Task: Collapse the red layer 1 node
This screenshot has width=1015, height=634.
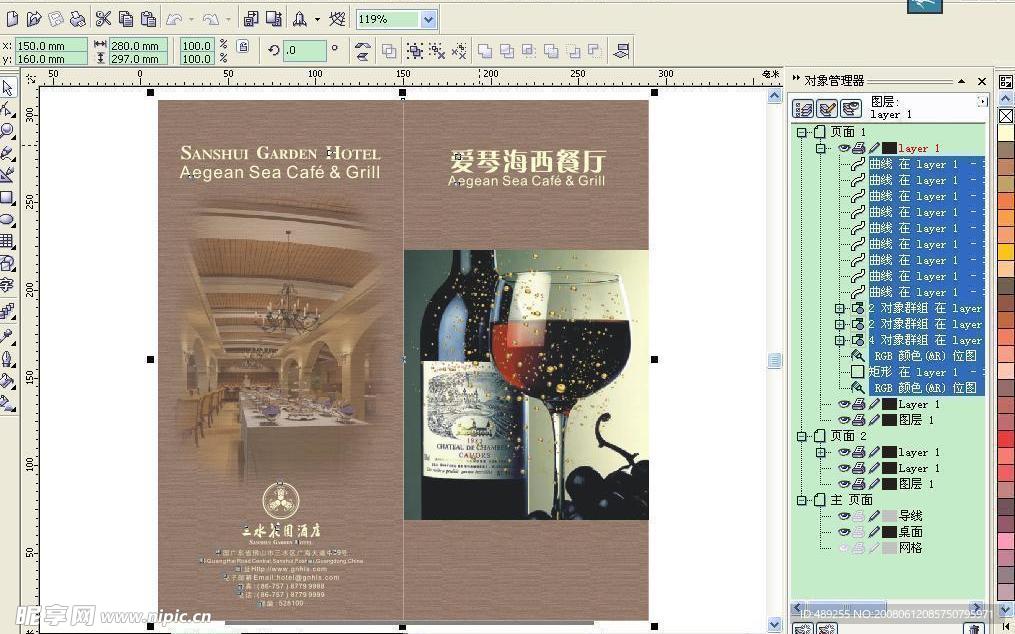Action: click(821, 148)
